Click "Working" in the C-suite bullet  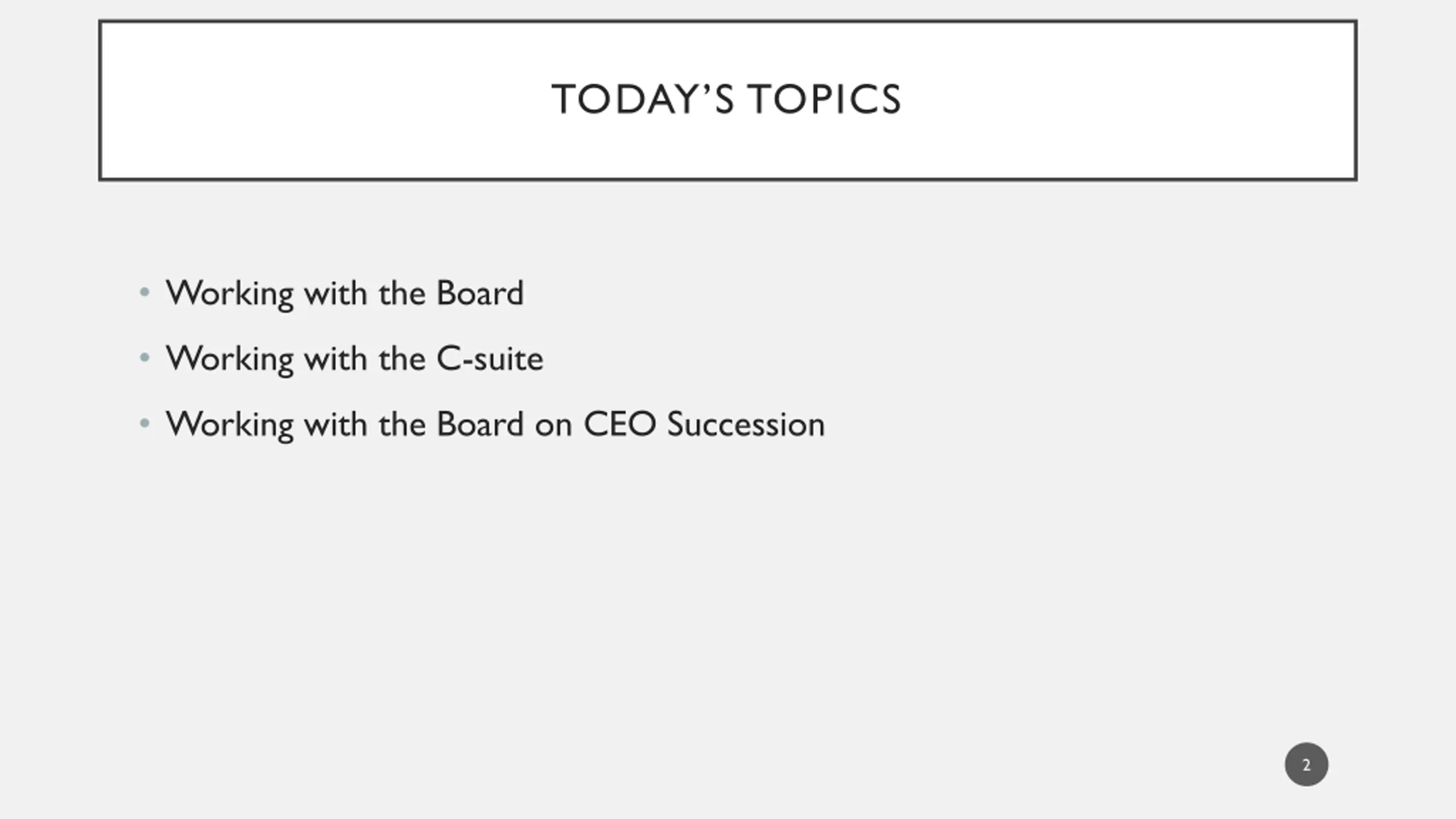[229, 359]
